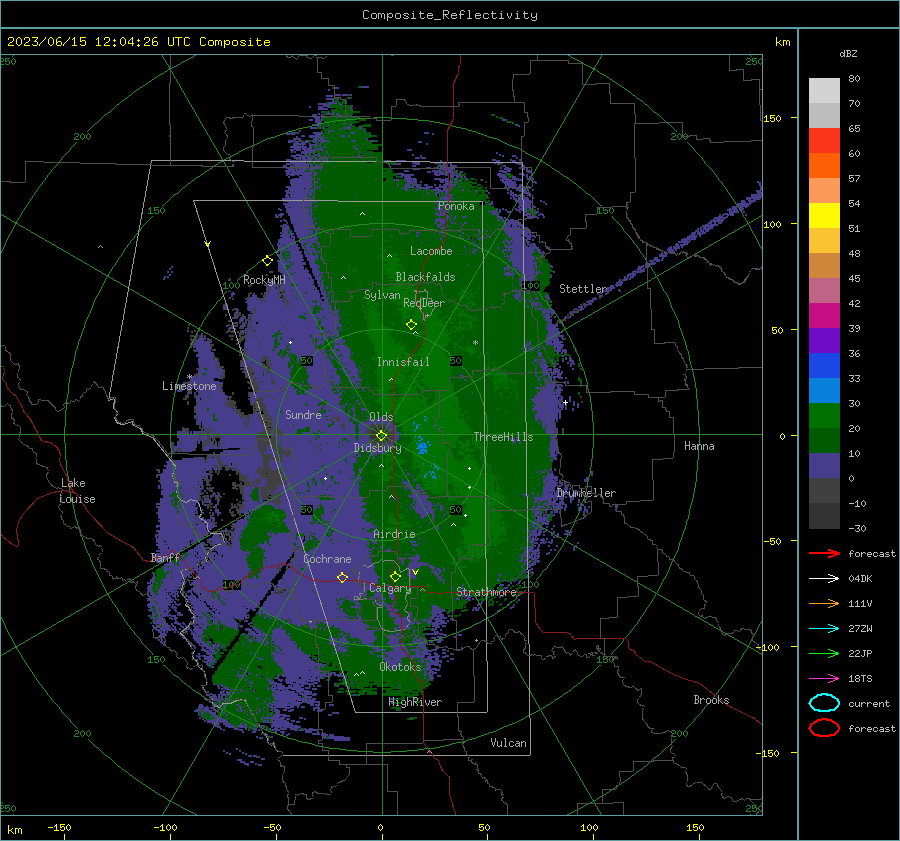Click the red forecast ellipse legend icon
Image resolution: width=900 pixels, height=841 pixels.
click(824, 728)
